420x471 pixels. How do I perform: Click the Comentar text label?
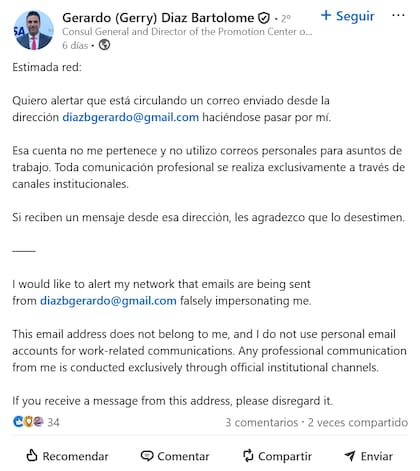click(x=183, y=456)
